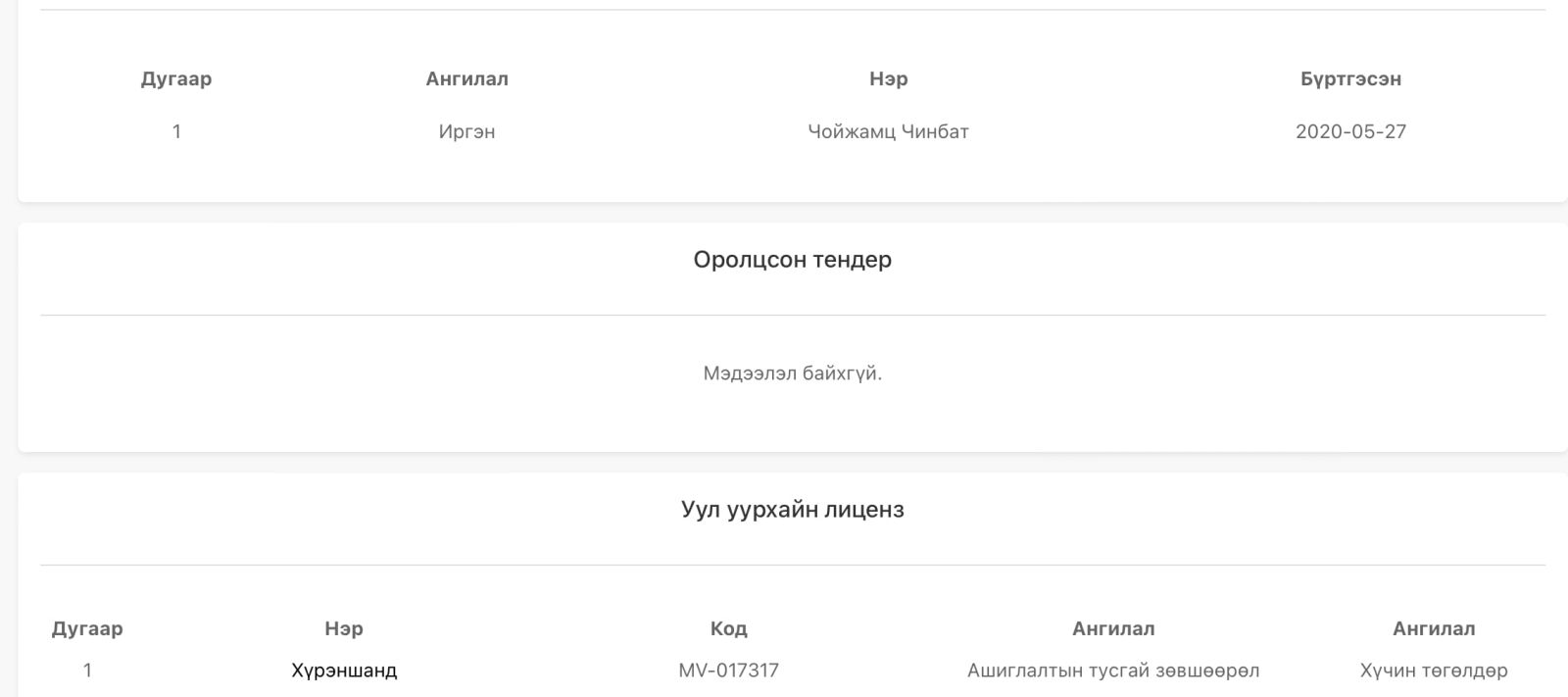Click the Нэр header in the top table
1568x697 pixels.
pyautogui.click(x=888, y=79)
